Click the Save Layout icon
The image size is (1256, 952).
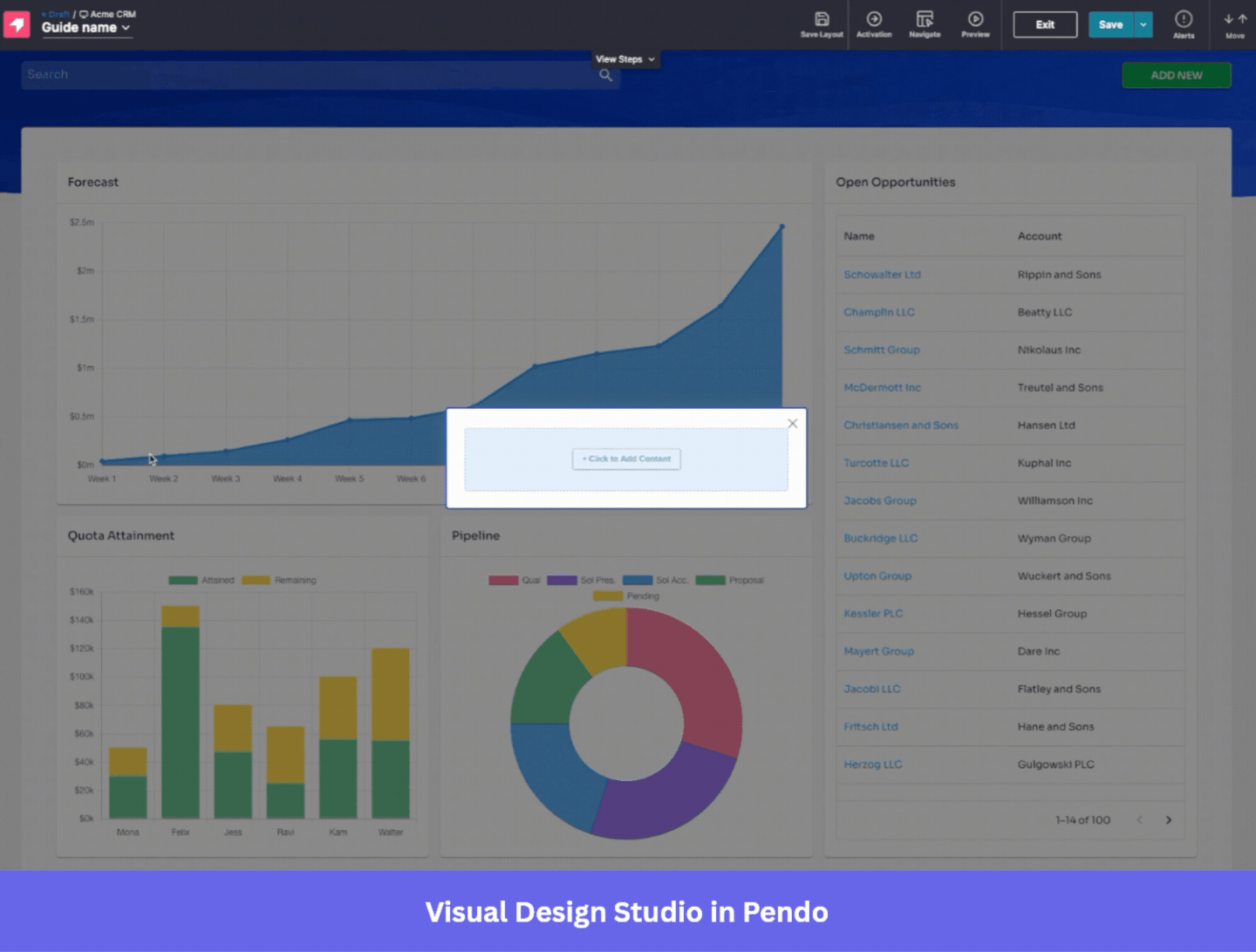tap(822, 24)
